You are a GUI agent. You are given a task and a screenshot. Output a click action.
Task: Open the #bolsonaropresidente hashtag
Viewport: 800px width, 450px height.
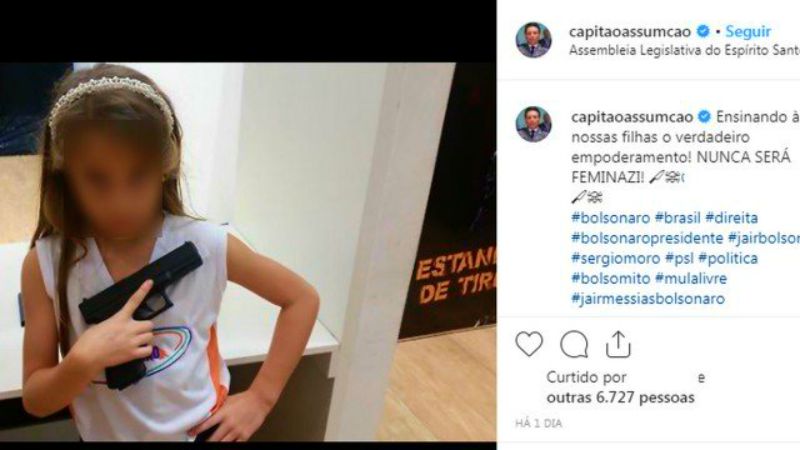(647, 238)
